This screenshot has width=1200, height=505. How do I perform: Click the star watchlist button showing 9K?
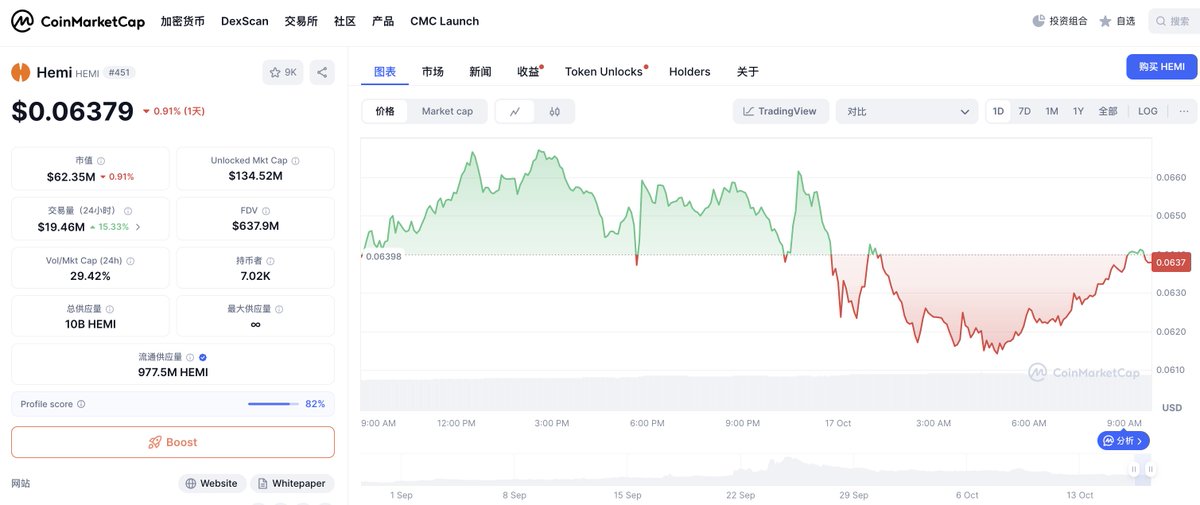pos(283,72)
